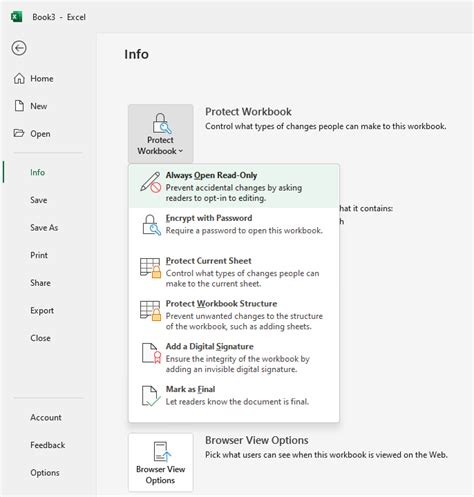Click the 'Info' page title

point(136,54)
